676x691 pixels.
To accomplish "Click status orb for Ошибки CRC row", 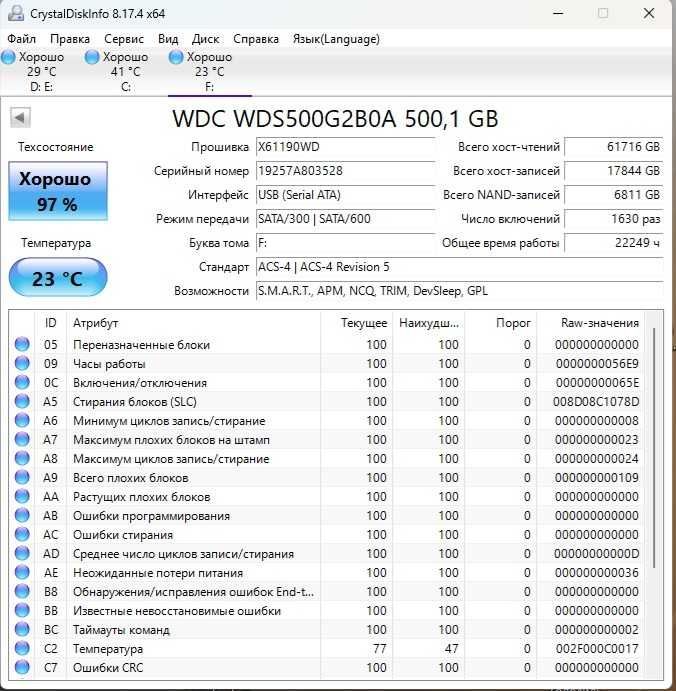I will (x=22, y=667).
